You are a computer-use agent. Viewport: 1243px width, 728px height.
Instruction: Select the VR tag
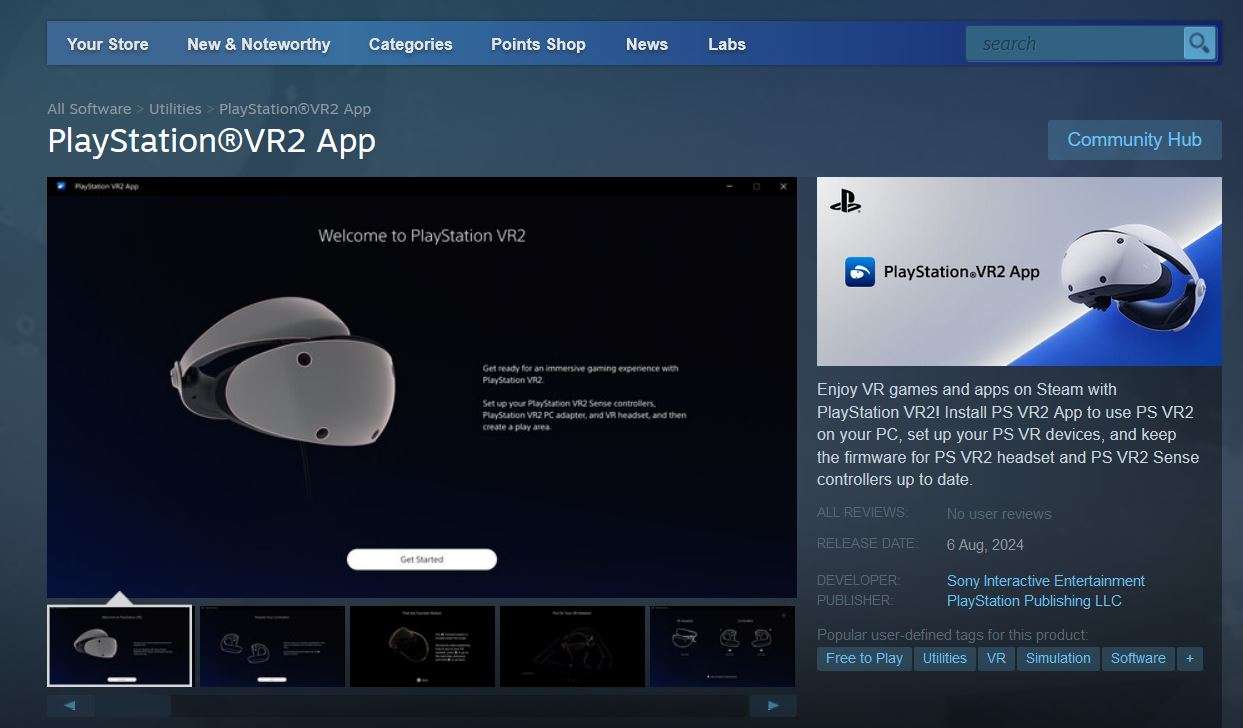click(x=996, y=658)
